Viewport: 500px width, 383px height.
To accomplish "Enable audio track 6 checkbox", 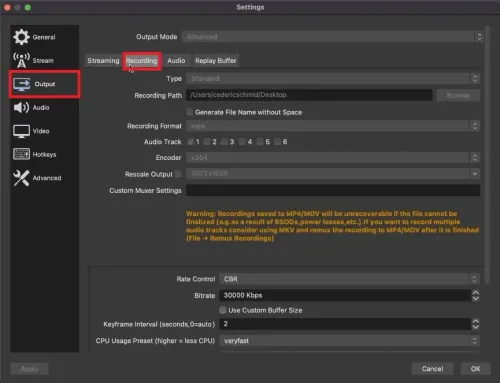I will tap(277, 142).
